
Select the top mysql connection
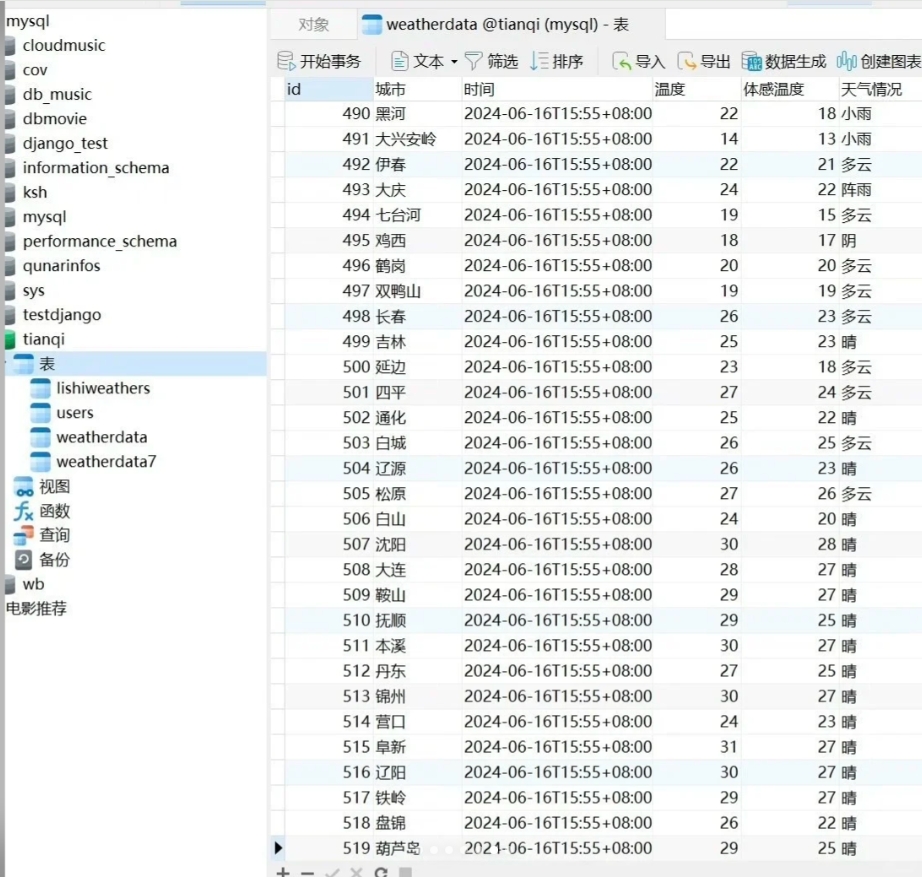[x=28, y=21]
